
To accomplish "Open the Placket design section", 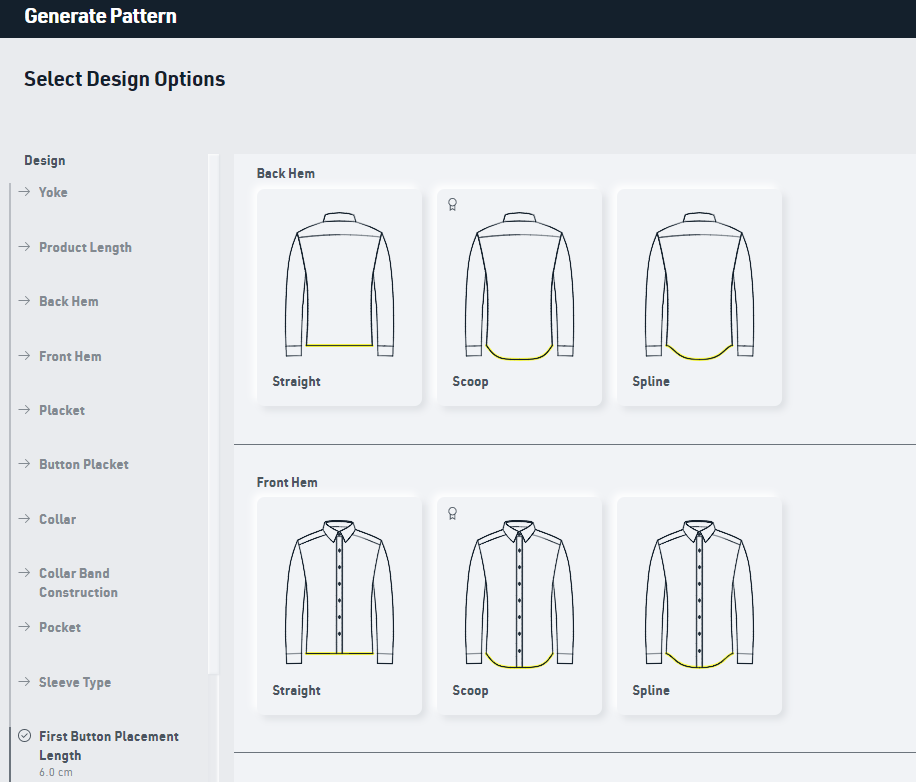I will [x=62, y=410].
